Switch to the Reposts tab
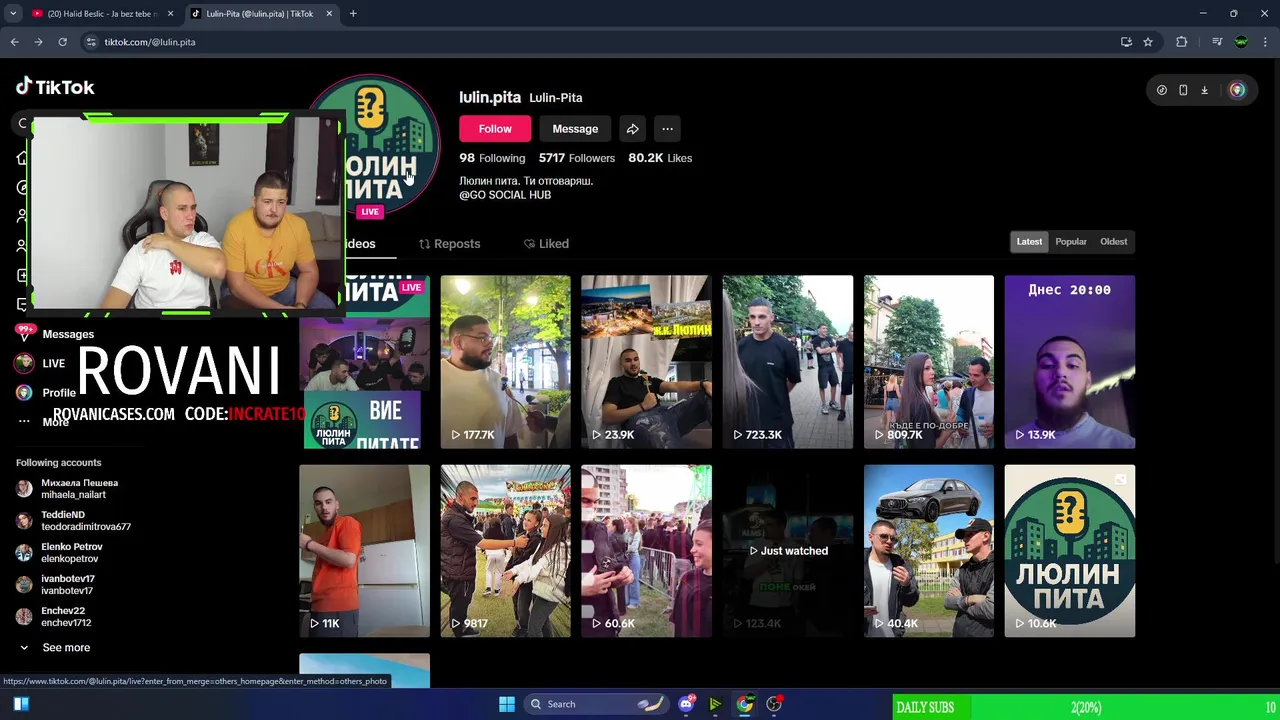1280x720 pixels. point(449,244)
